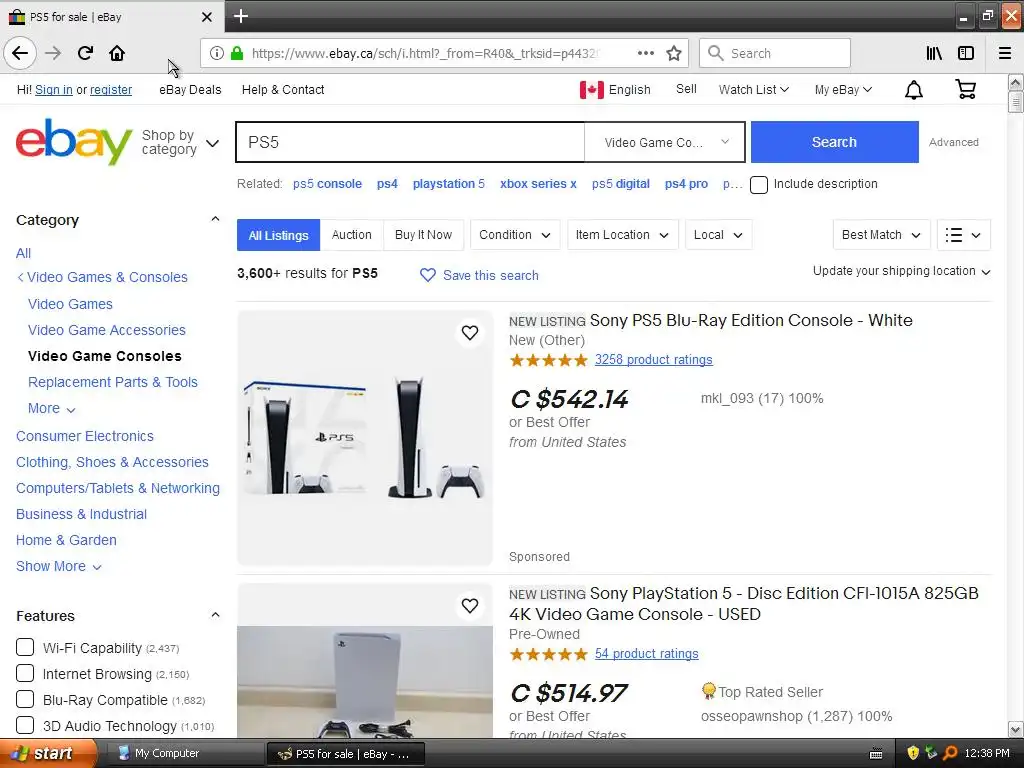
Task: Click the eBay logo
Action: 74,142
